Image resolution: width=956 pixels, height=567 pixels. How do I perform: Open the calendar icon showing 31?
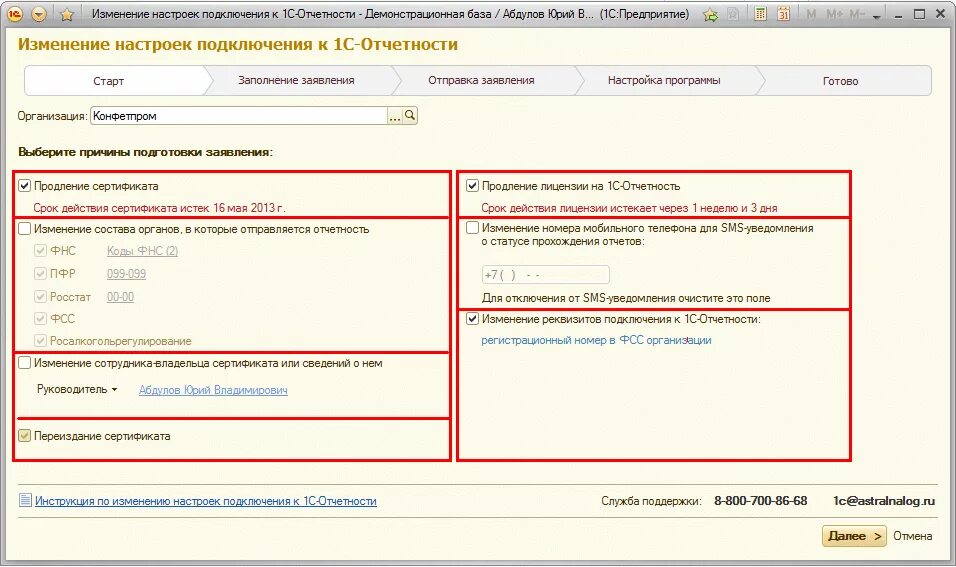783,14
